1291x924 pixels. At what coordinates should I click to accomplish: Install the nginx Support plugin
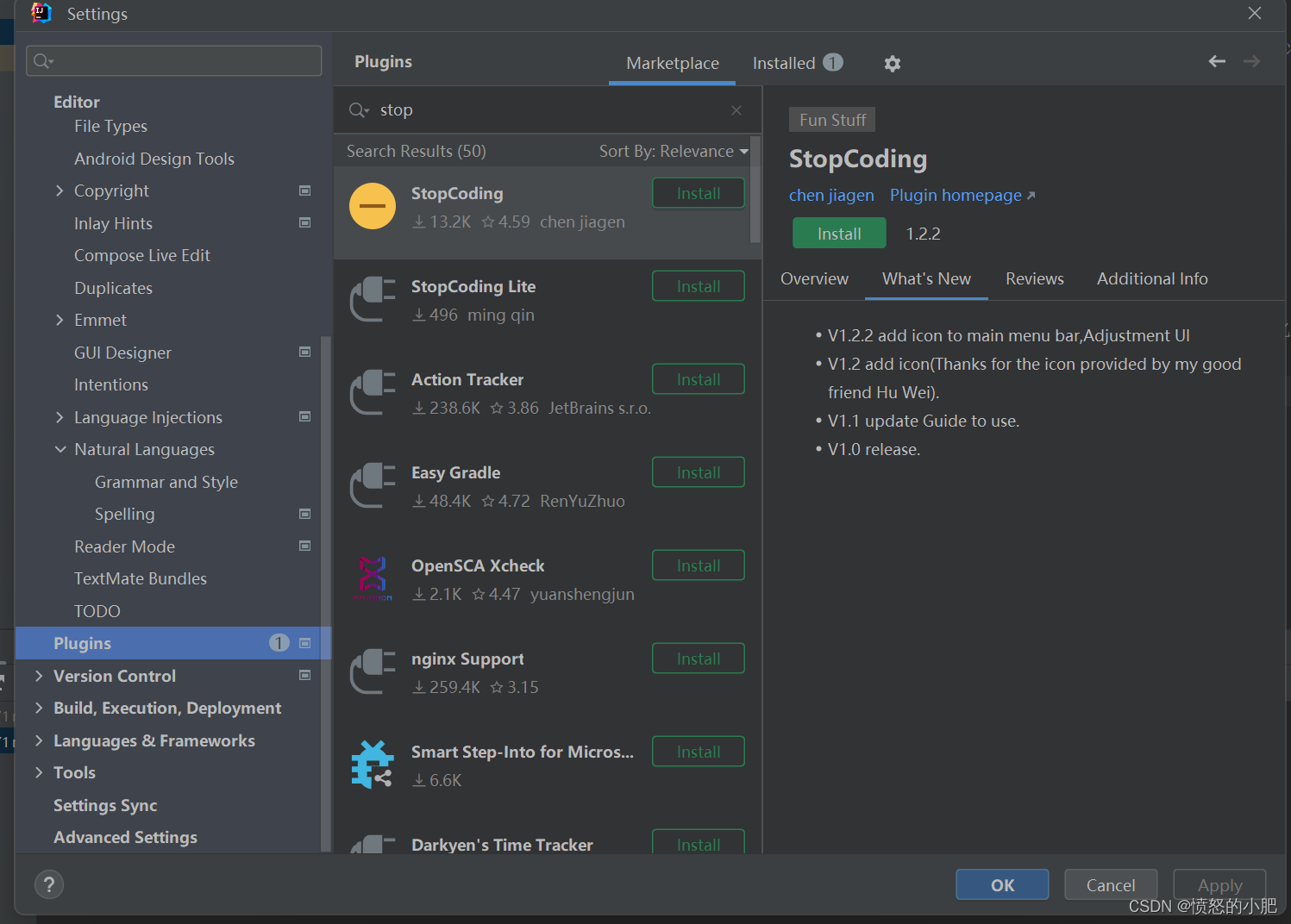point(699,659)
